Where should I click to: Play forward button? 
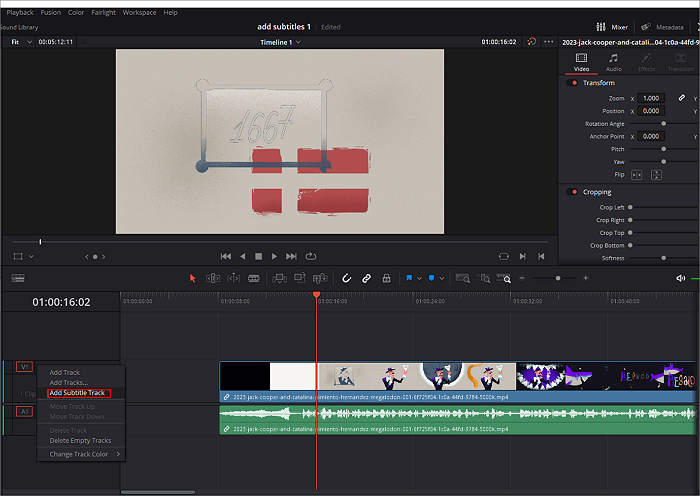pos(274,256)
